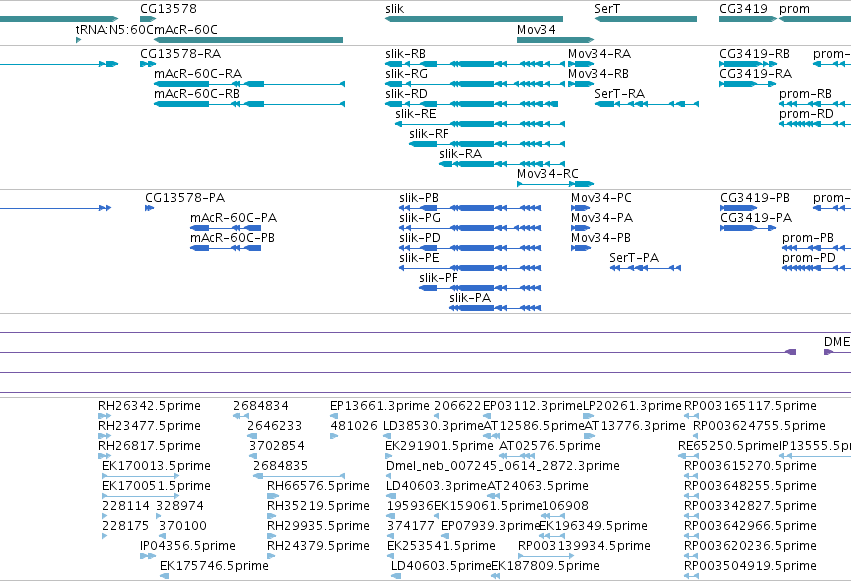Screen dimensions: 851x581
Task: Click the tRNA:N5:60C label
Action: pos(115,29)
